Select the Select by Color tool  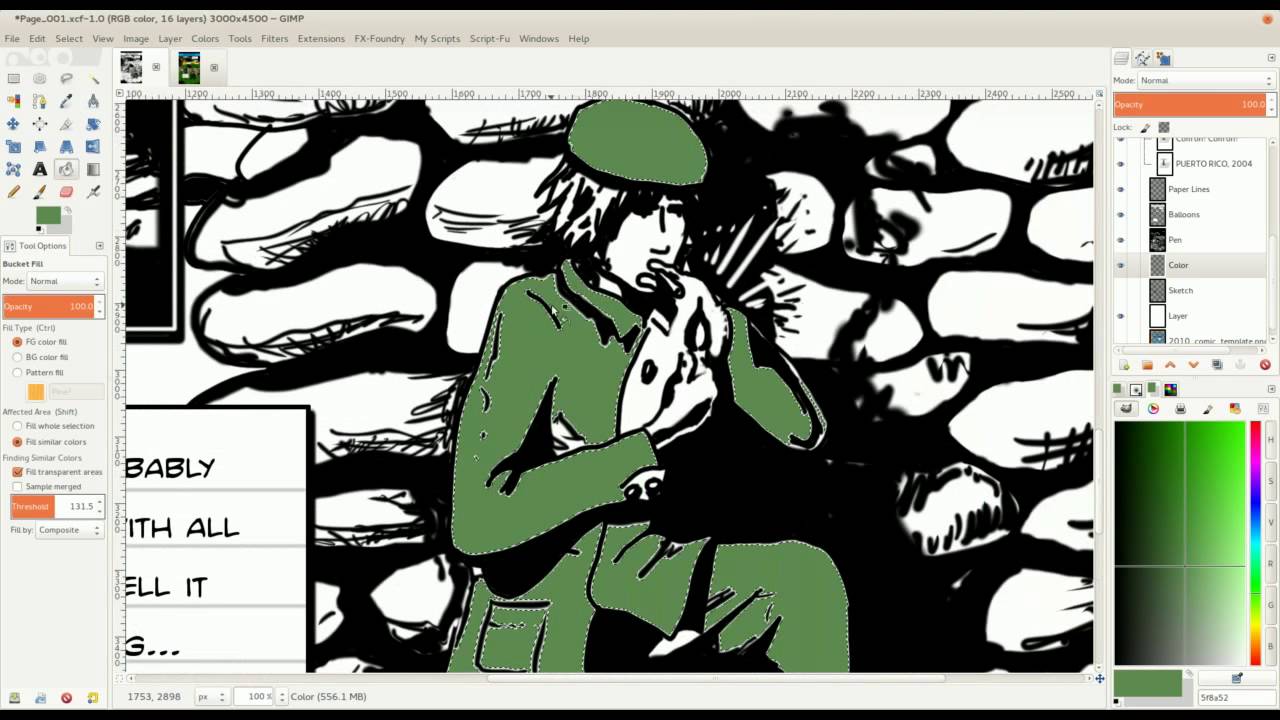tap(13, 101)
